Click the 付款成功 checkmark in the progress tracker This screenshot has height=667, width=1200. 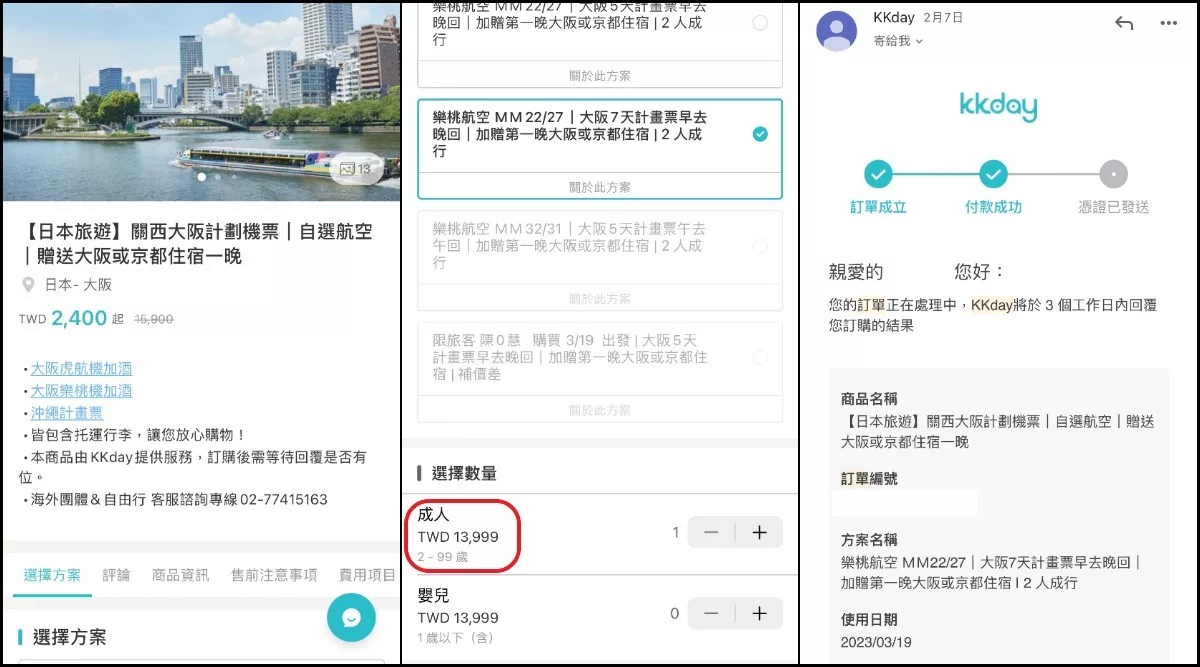pos(992,172)
